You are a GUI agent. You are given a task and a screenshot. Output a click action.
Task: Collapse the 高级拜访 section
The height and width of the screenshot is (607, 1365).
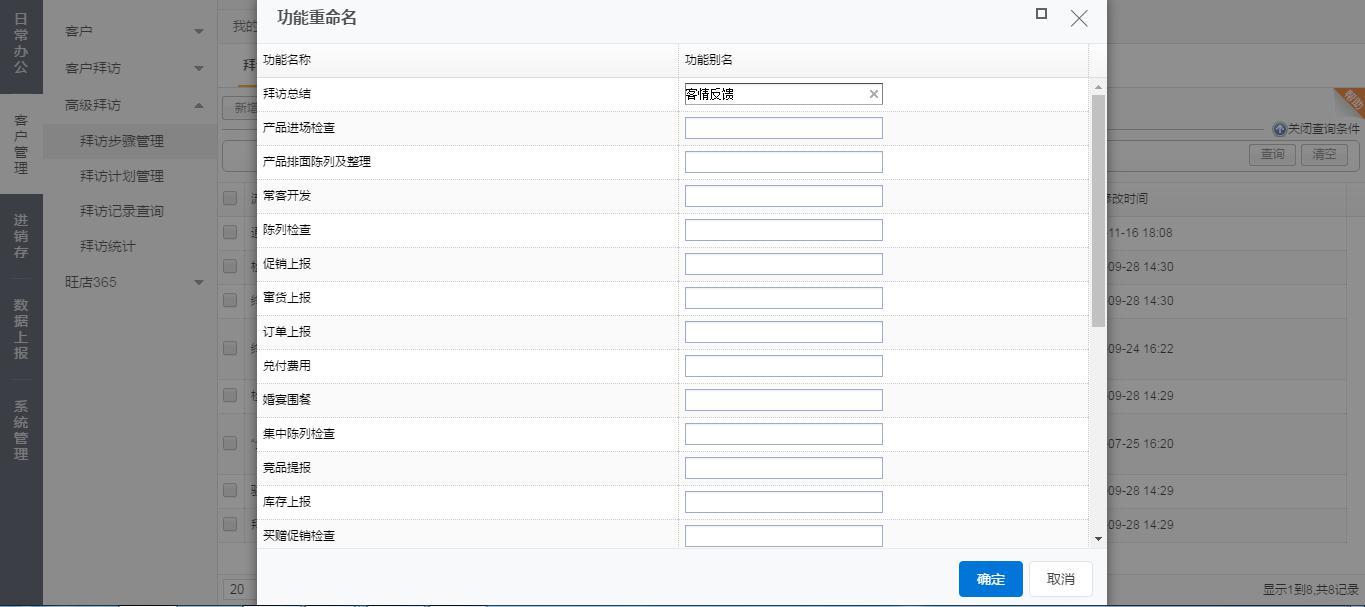(x=198, y=105)
